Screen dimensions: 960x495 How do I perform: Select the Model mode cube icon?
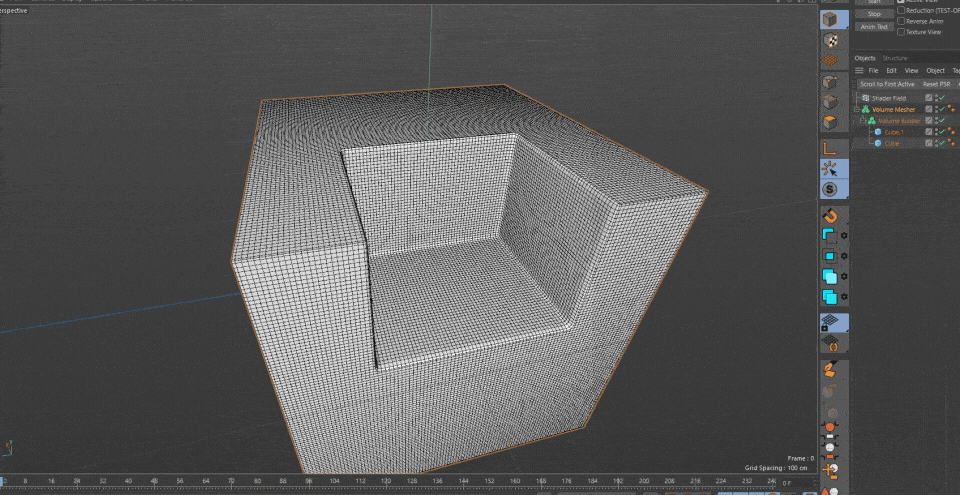coord(829,20)
